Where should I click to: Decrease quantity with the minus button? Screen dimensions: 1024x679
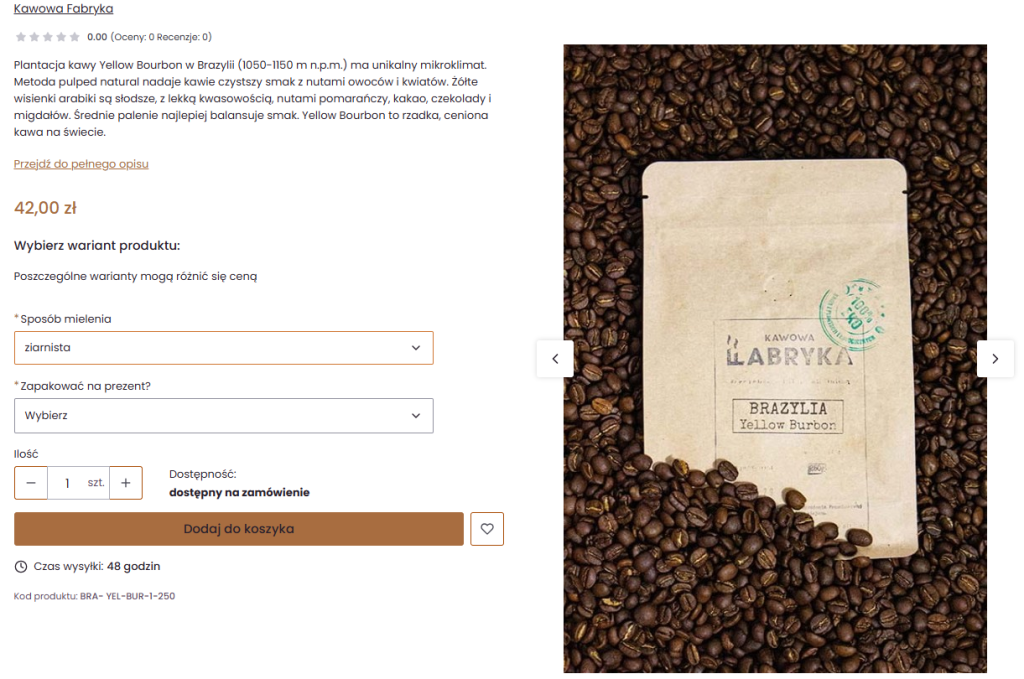coord(31,482)
